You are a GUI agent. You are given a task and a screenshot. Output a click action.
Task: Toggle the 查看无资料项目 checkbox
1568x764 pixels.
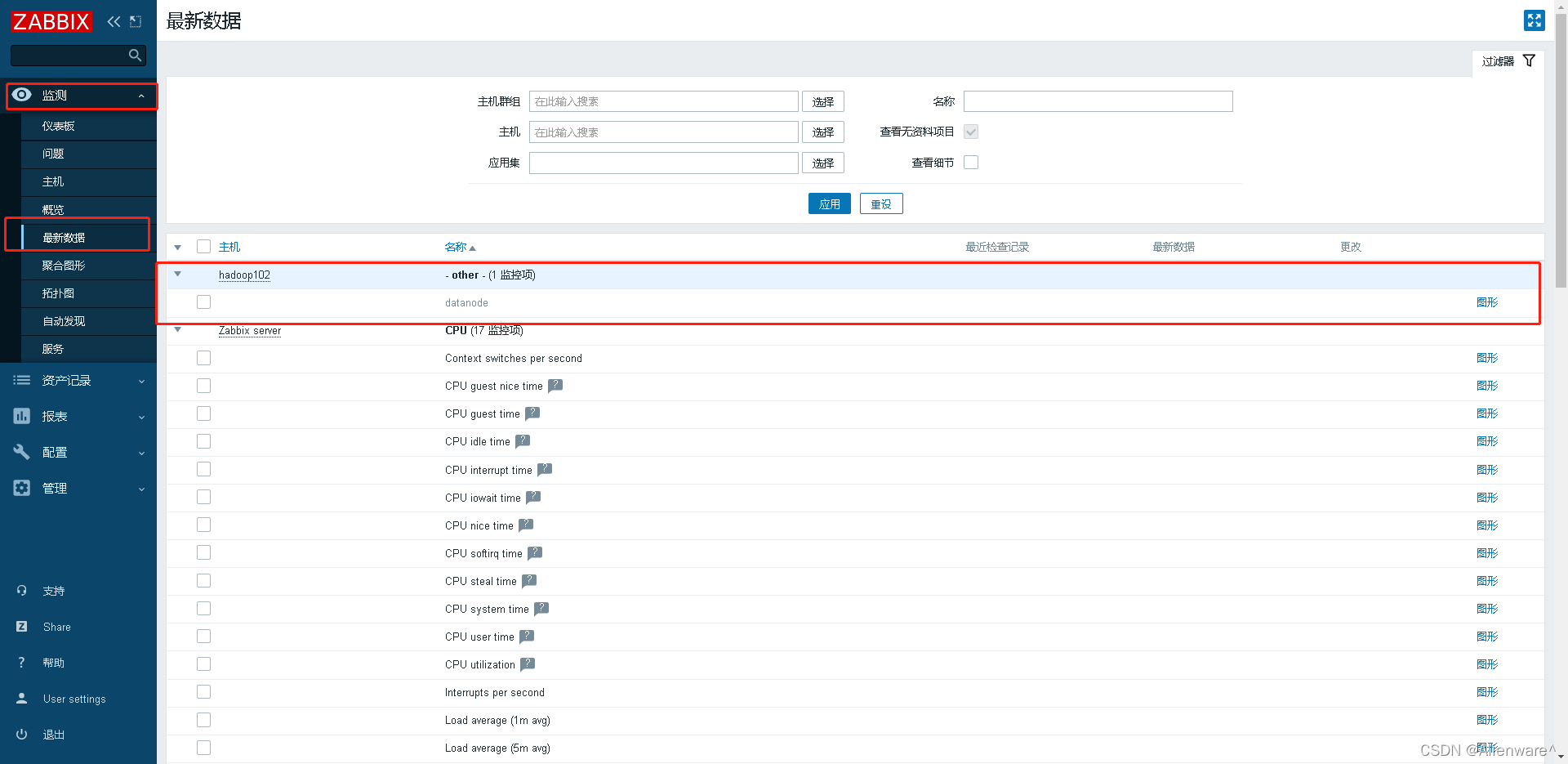click(x=971, y=132)
